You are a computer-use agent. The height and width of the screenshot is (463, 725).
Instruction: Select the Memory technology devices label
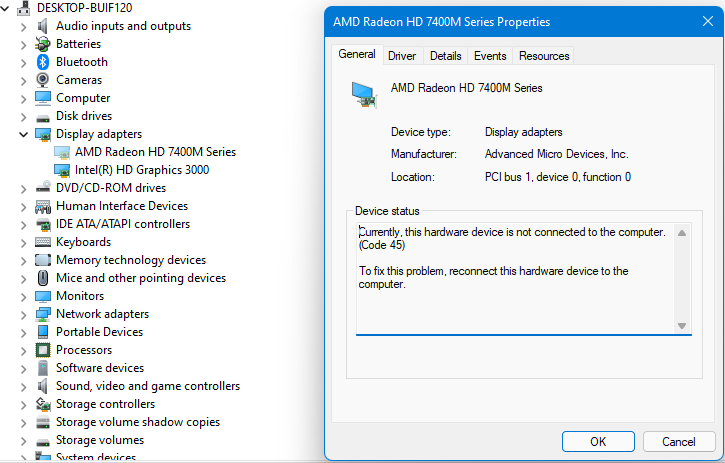coord(131,260)
